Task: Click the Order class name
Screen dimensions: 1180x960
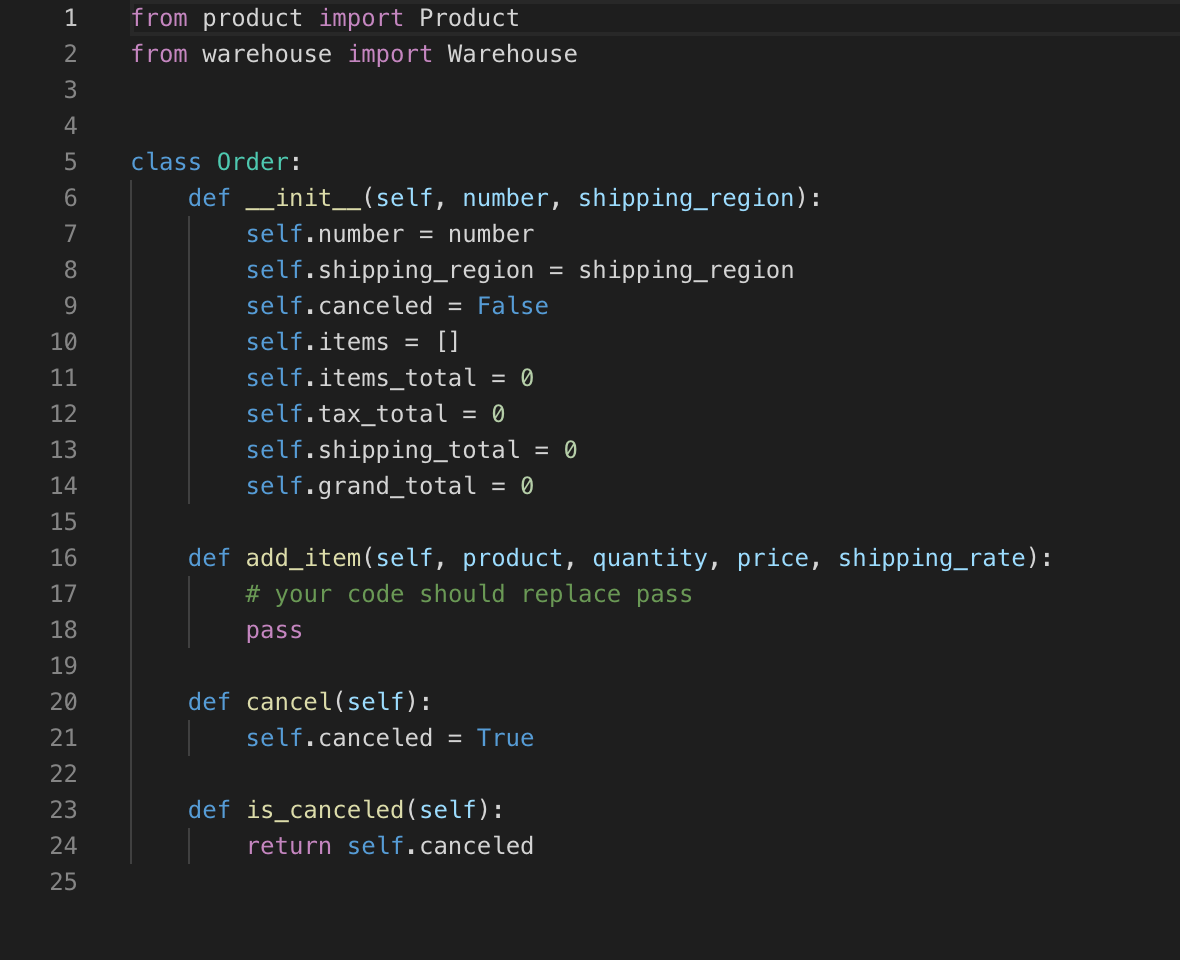Action: tap(252, 161)
